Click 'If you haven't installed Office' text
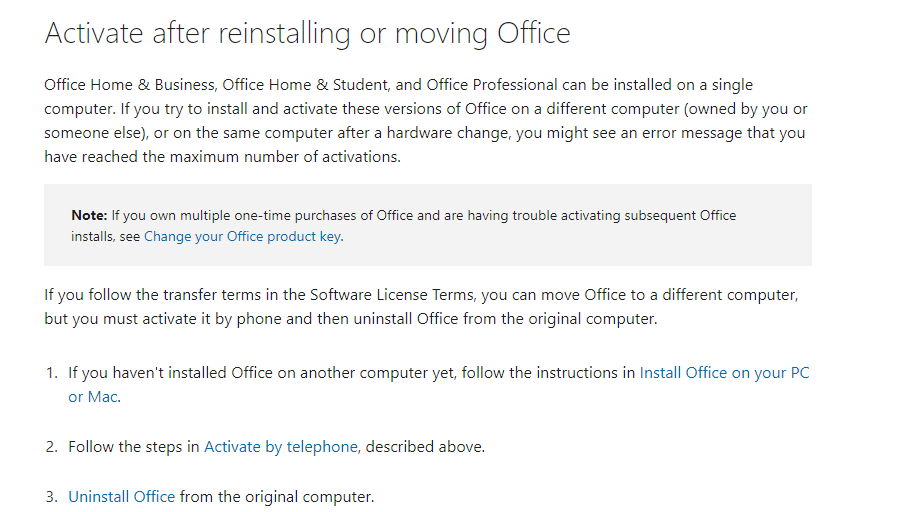This screenshot has width=904, height=512. pos(170,373)
